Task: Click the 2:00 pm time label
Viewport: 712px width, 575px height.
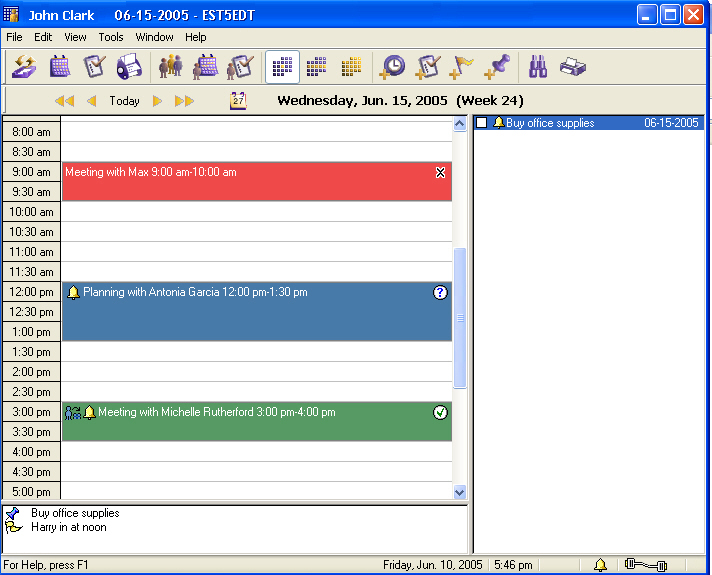Action: click(x=31, y=372)
